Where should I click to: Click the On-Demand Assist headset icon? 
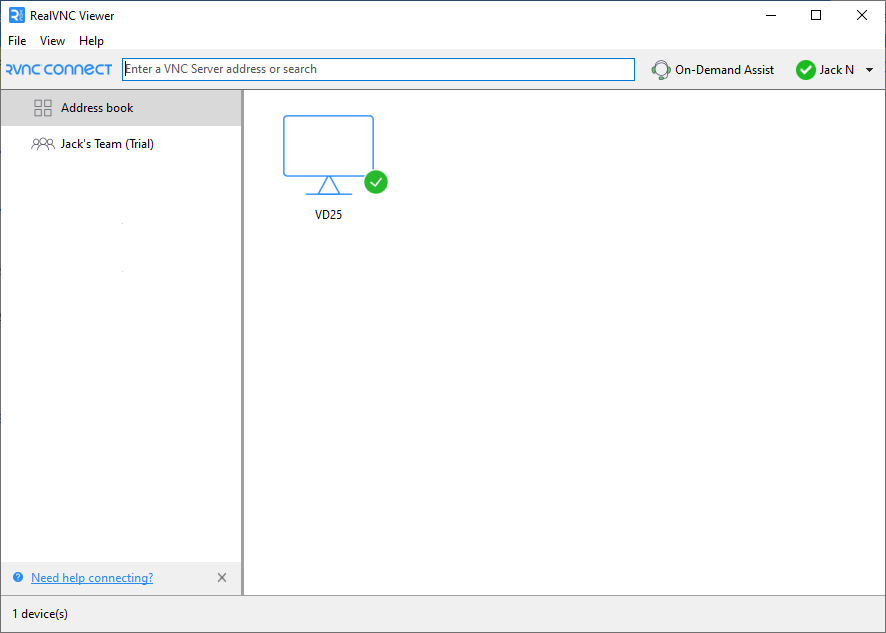661,70
